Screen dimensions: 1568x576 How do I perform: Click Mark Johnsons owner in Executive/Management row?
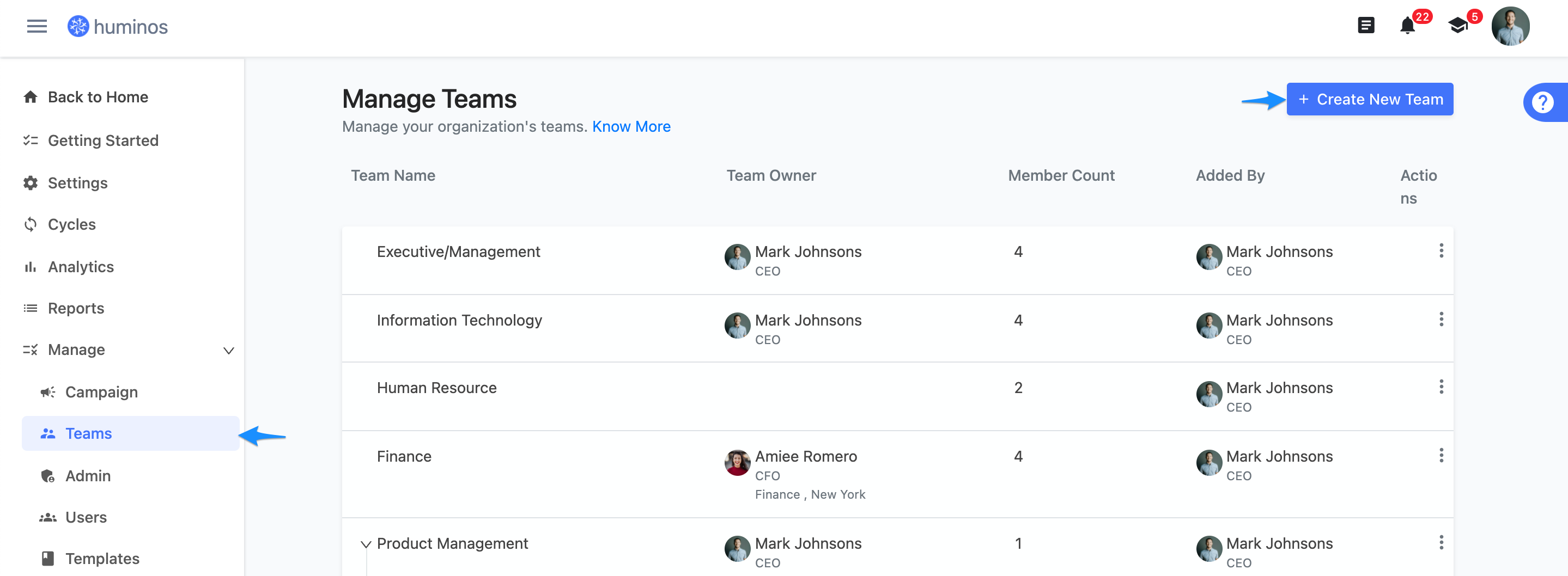(x=809, y=252)
